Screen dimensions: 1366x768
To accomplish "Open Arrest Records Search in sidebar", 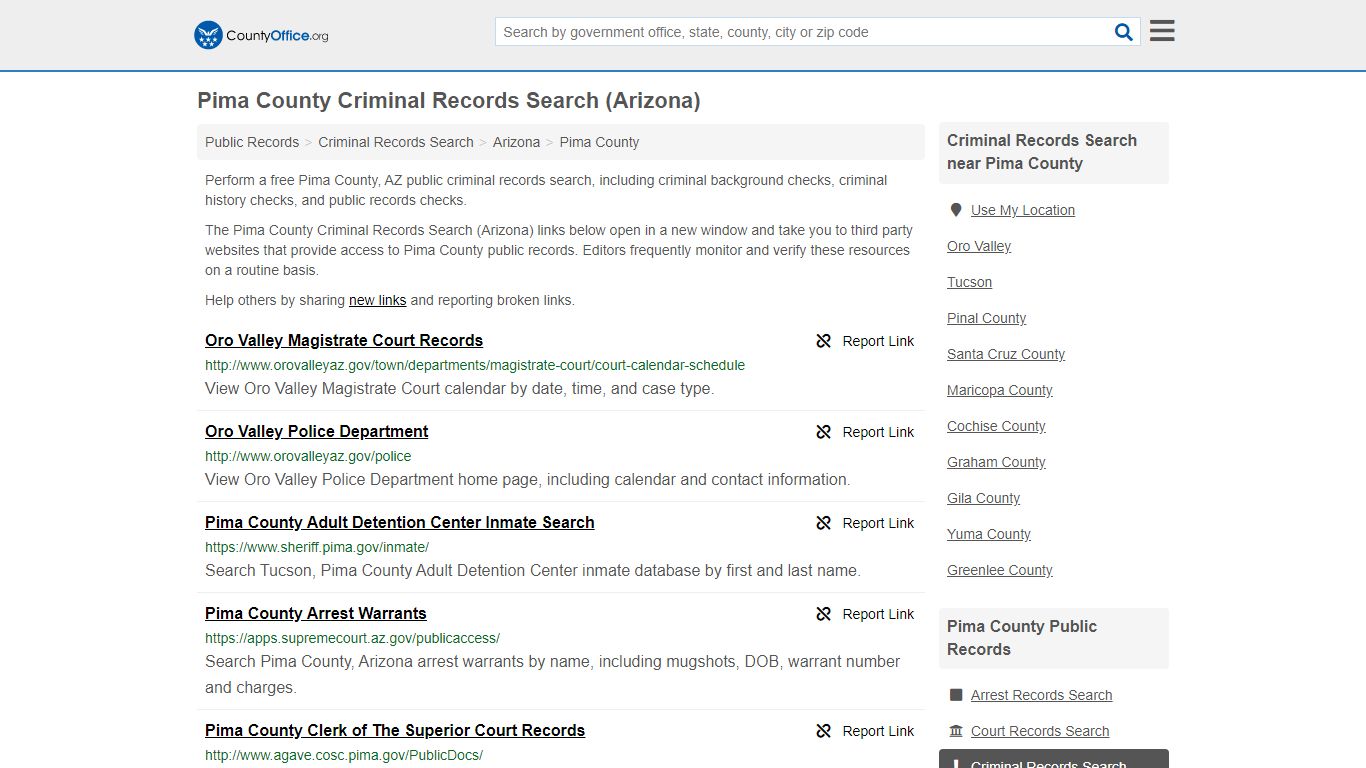I will [x=1042, y=695].
